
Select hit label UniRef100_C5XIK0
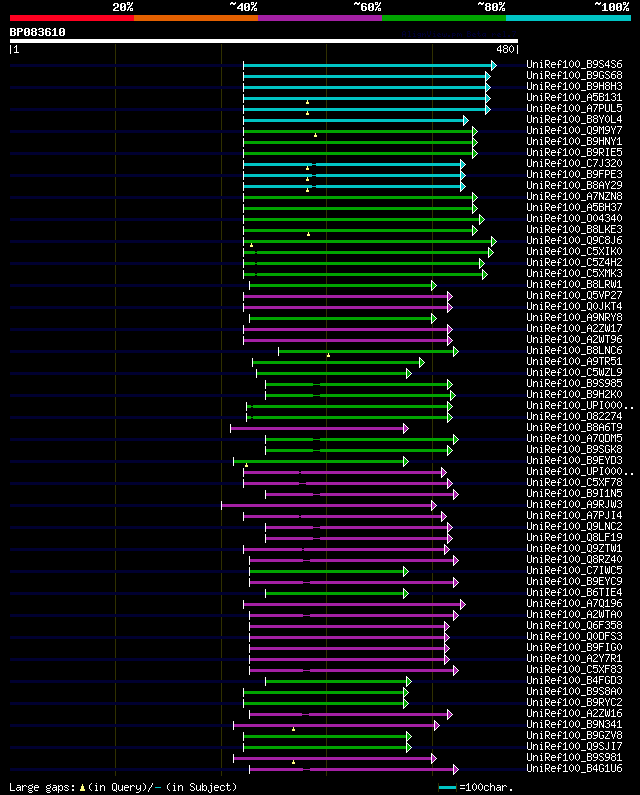pyautogui.click(x=574, y=251)
